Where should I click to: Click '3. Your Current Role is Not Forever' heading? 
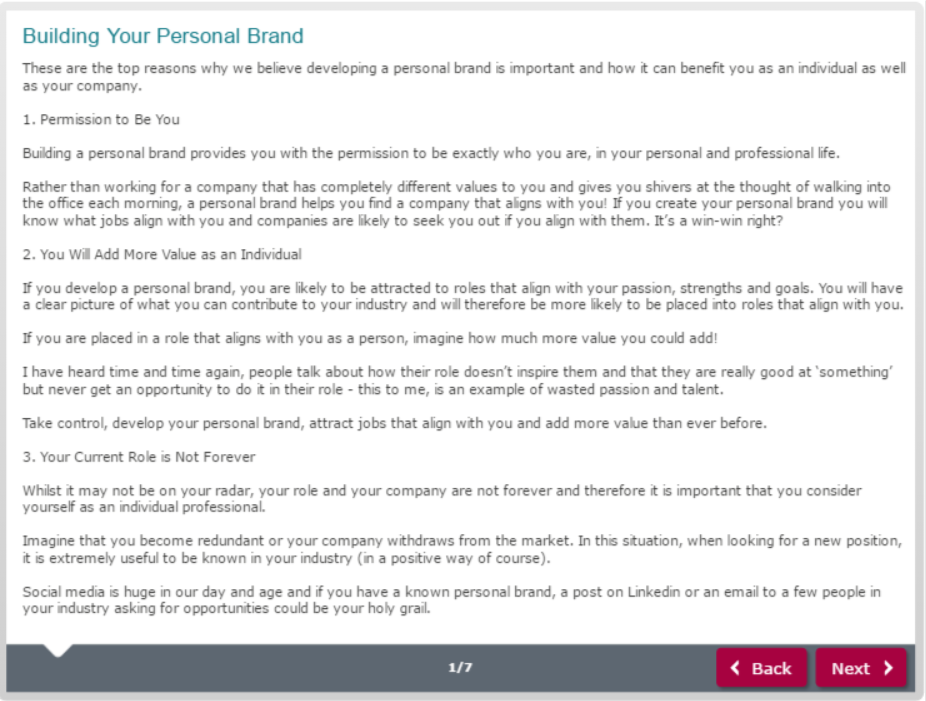click(x=139, y=457)
